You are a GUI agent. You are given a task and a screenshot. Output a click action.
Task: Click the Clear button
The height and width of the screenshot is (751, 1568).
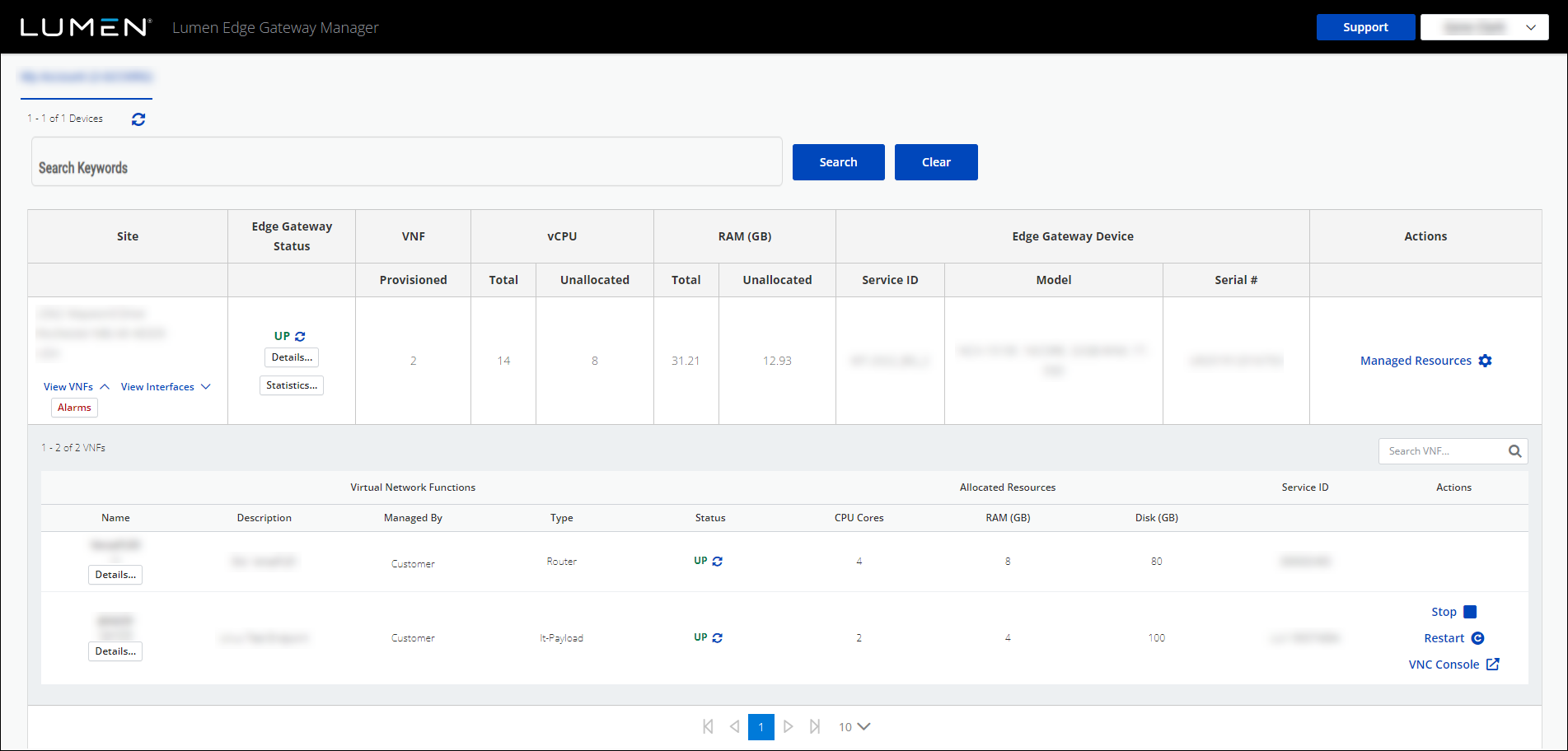pyautogui.click(x=936, y=162)
